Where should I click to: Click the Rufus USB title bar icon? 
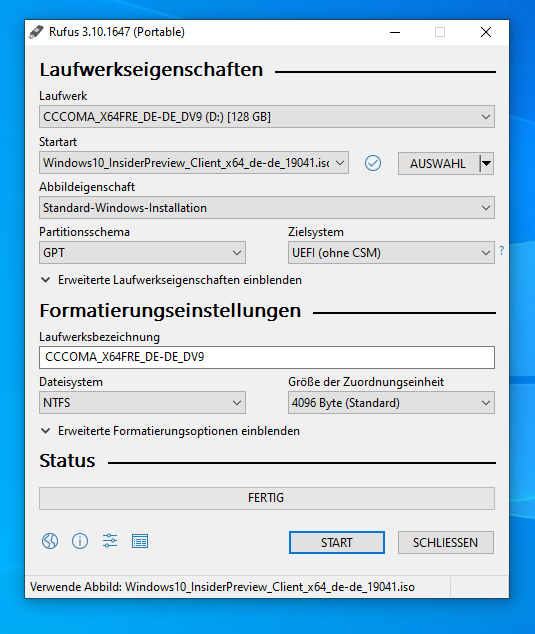(36, 32)
